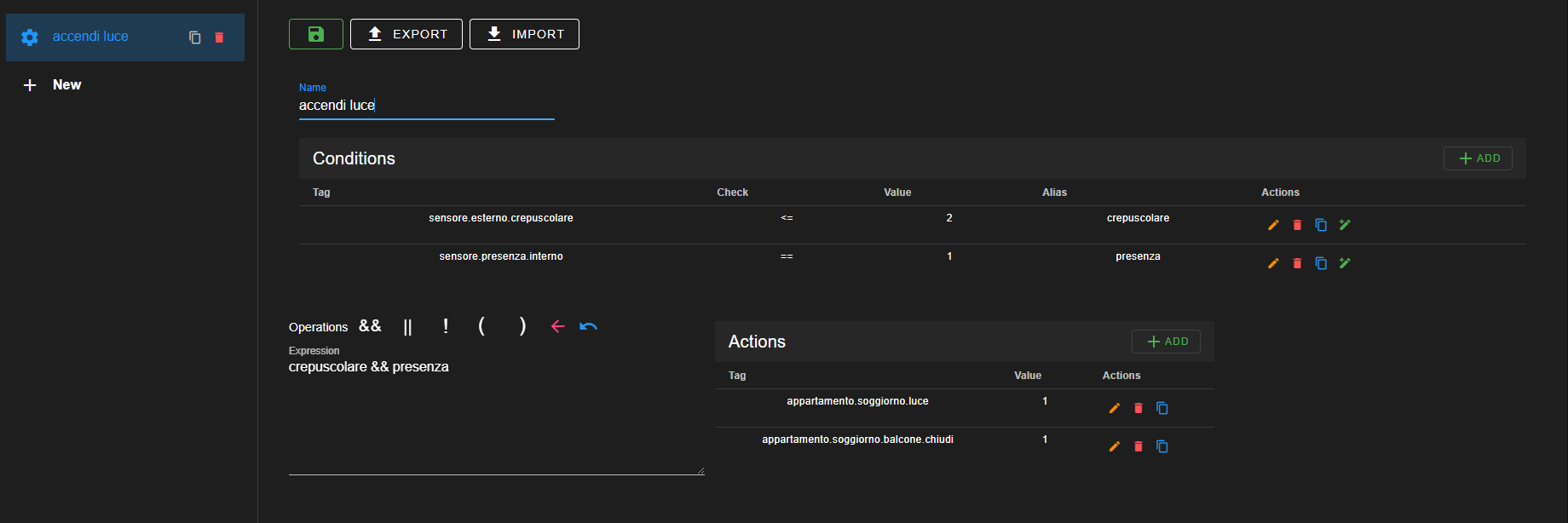Image resolution: width=1568 pixels, height=523 pixels.
Task: Click the blue undo arrow in Operations
Action: pyautogui.click(x=588, y=326)
